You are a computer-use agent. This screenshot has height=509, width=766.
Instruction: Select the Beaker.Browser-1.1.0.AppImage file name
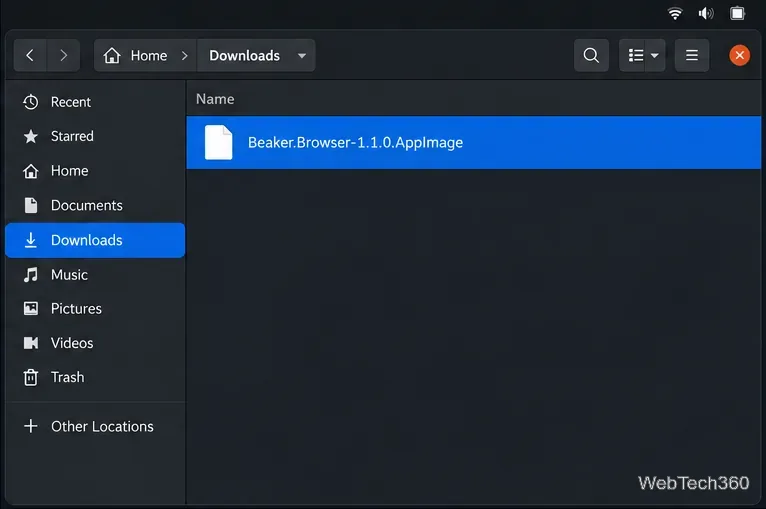pos(355,143)
